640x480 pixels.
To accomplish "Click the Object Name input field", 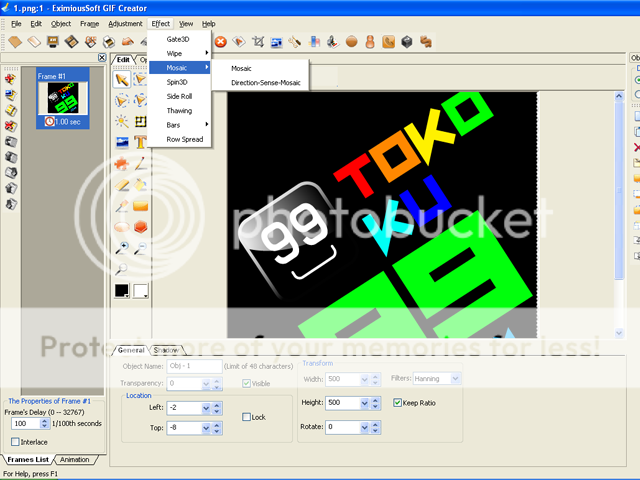I will pos(194,366).
